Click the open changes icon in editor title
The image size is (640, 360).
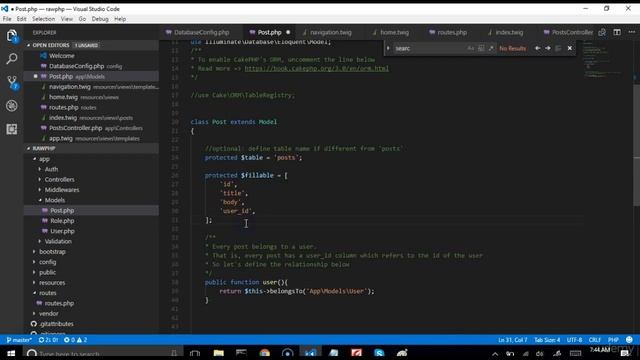pos(602,32)
